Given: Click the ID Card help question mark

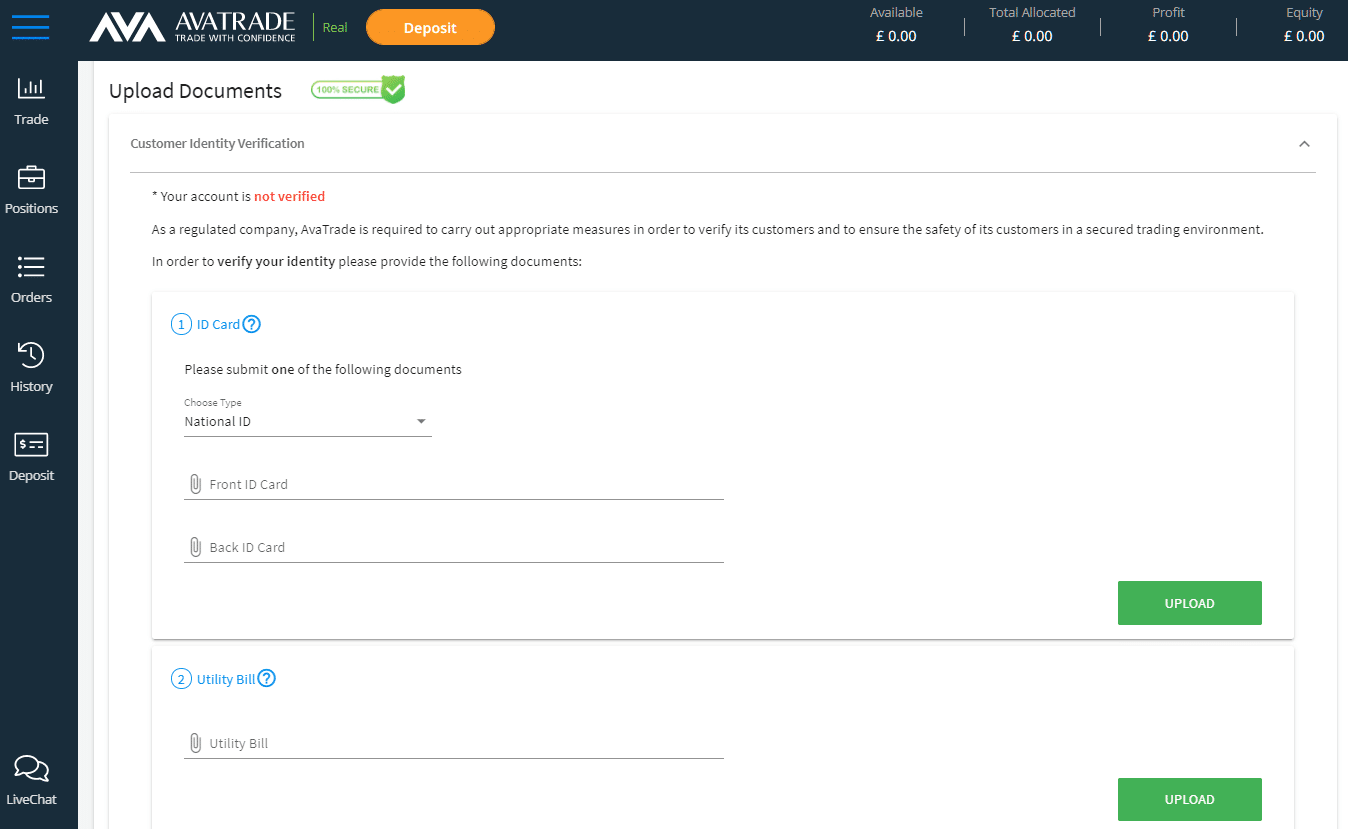Looking at the screenshot, I should [251, 323].
